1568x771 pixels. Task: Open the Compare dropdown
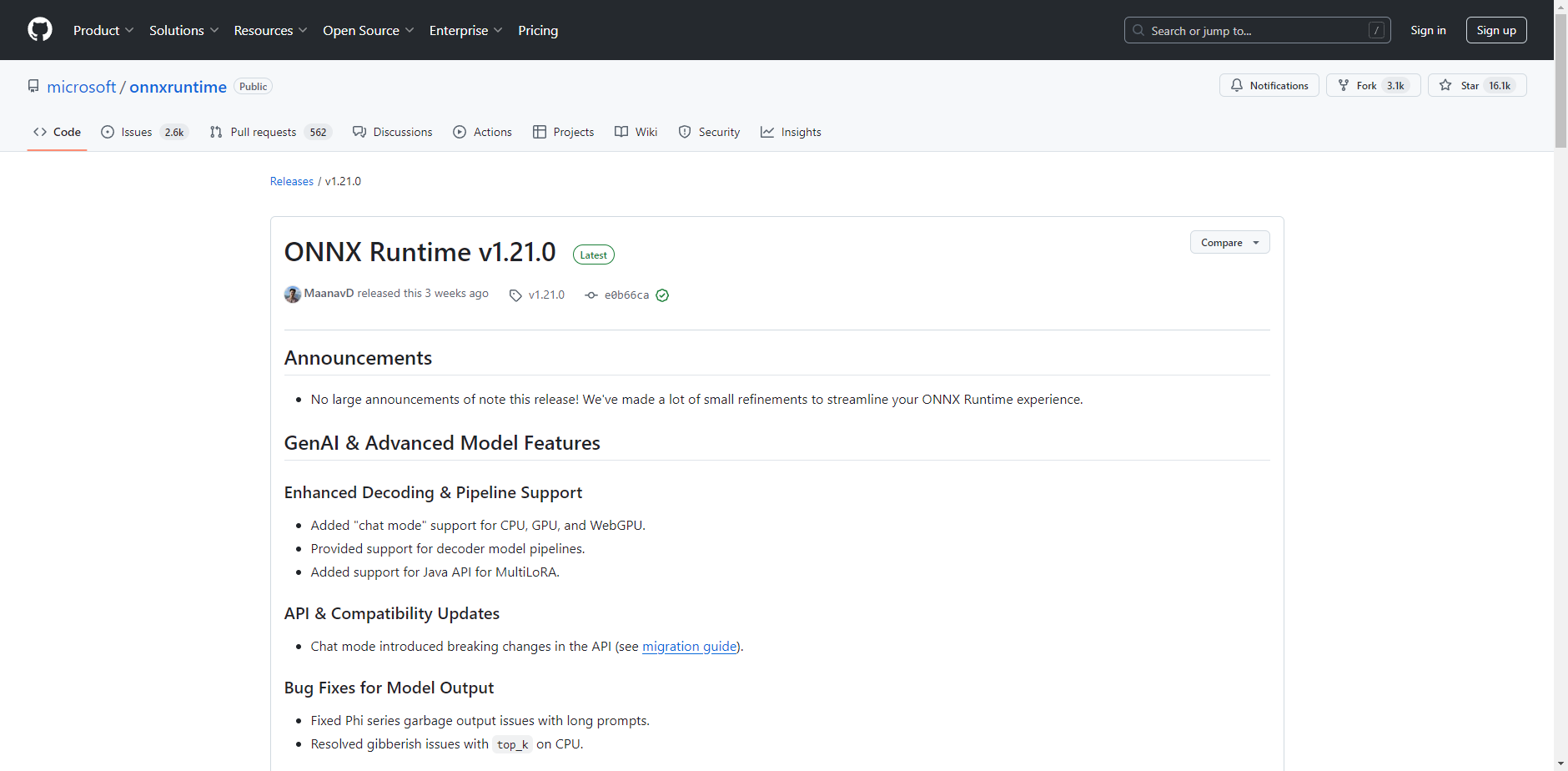[x=1229, y=242]
